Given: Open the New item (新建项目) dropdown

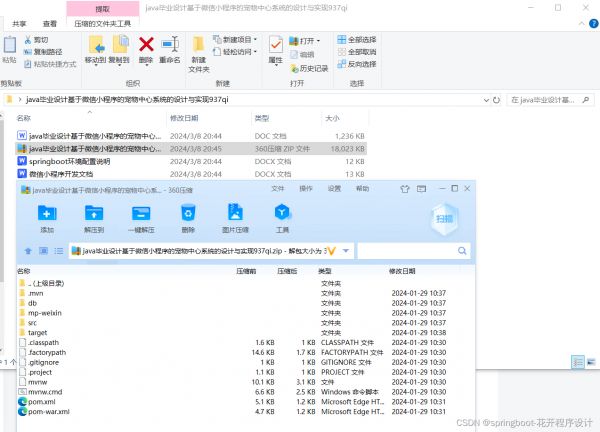Looking at the screenshot, I should tap(235, 39).
